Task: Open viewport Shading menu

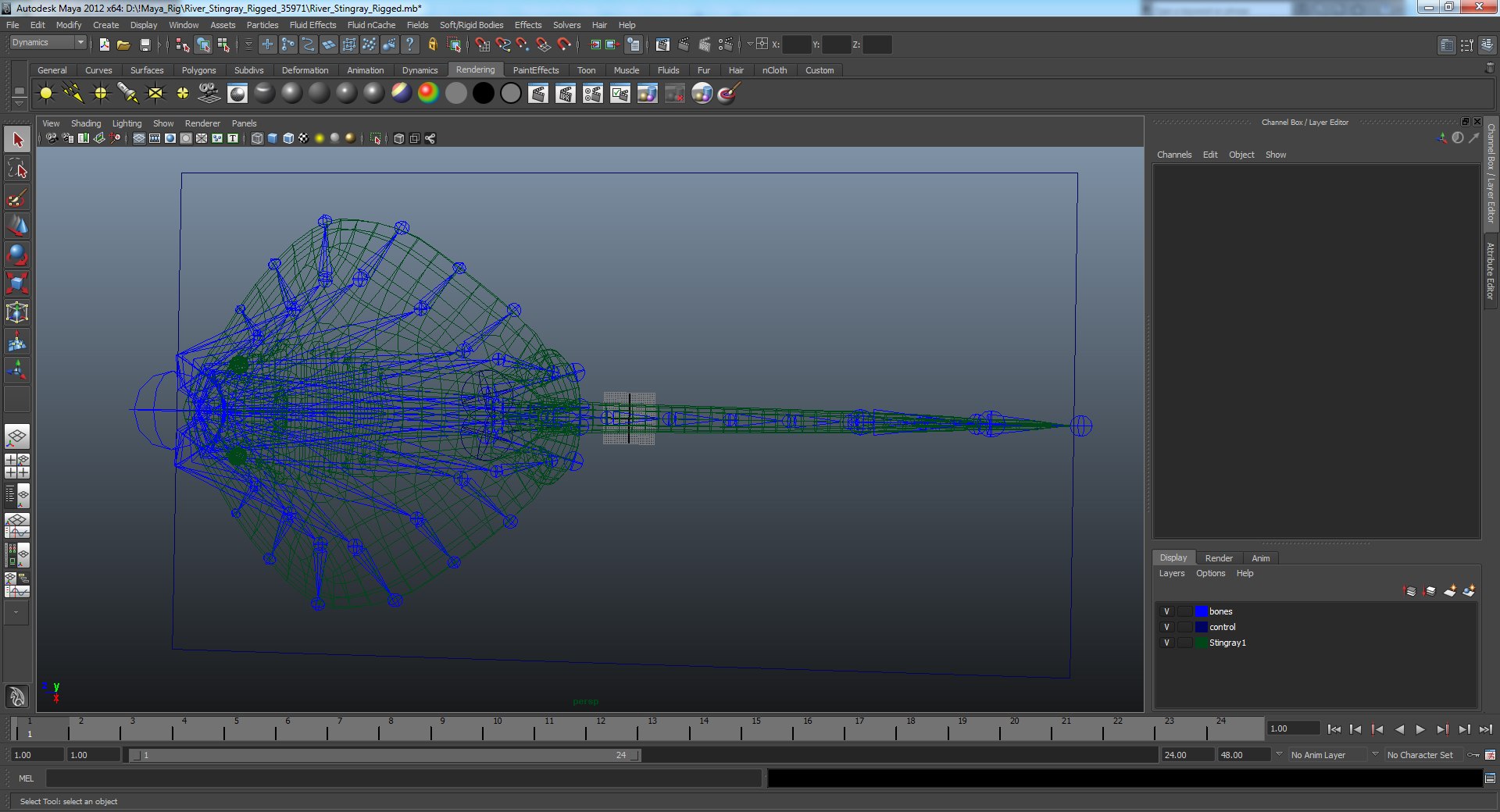Action: tap(86, 123)
